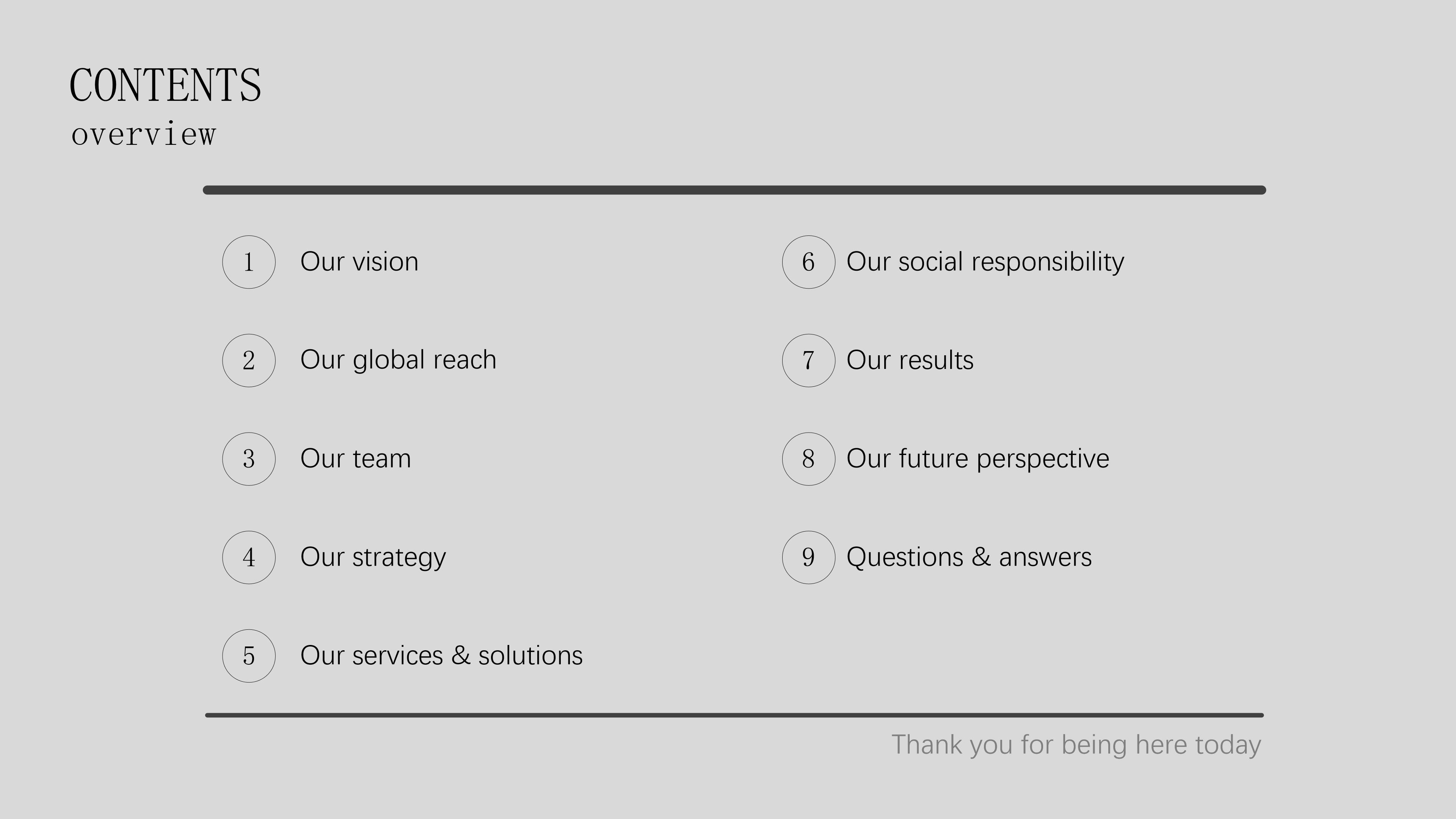The image size is (1456, 819).
Task: Click the circled number 4 icon
Action: (x=249, y=557)
